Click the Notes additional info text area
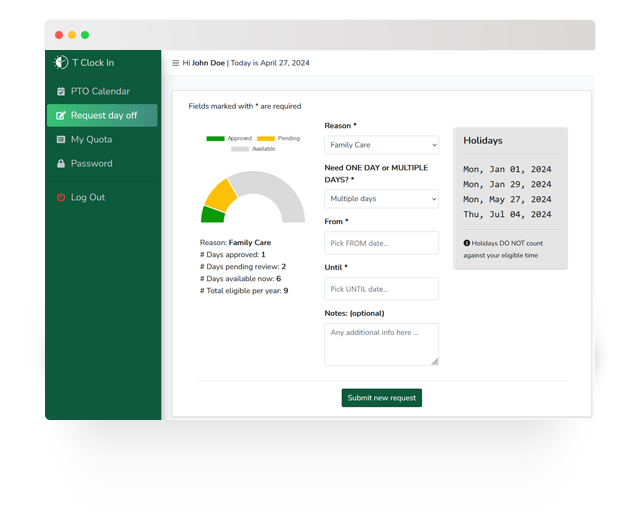 tap(381, 343)
